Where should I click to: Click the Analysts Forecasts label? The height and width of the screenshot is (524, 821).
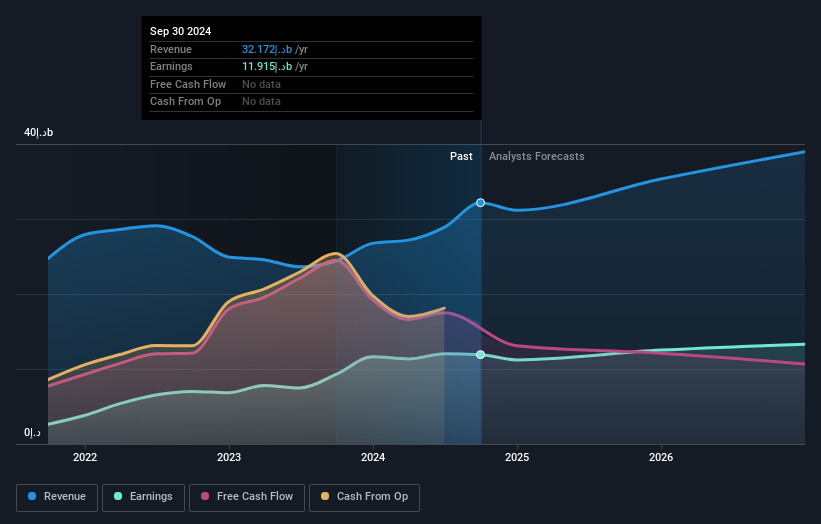pos(537,157)
